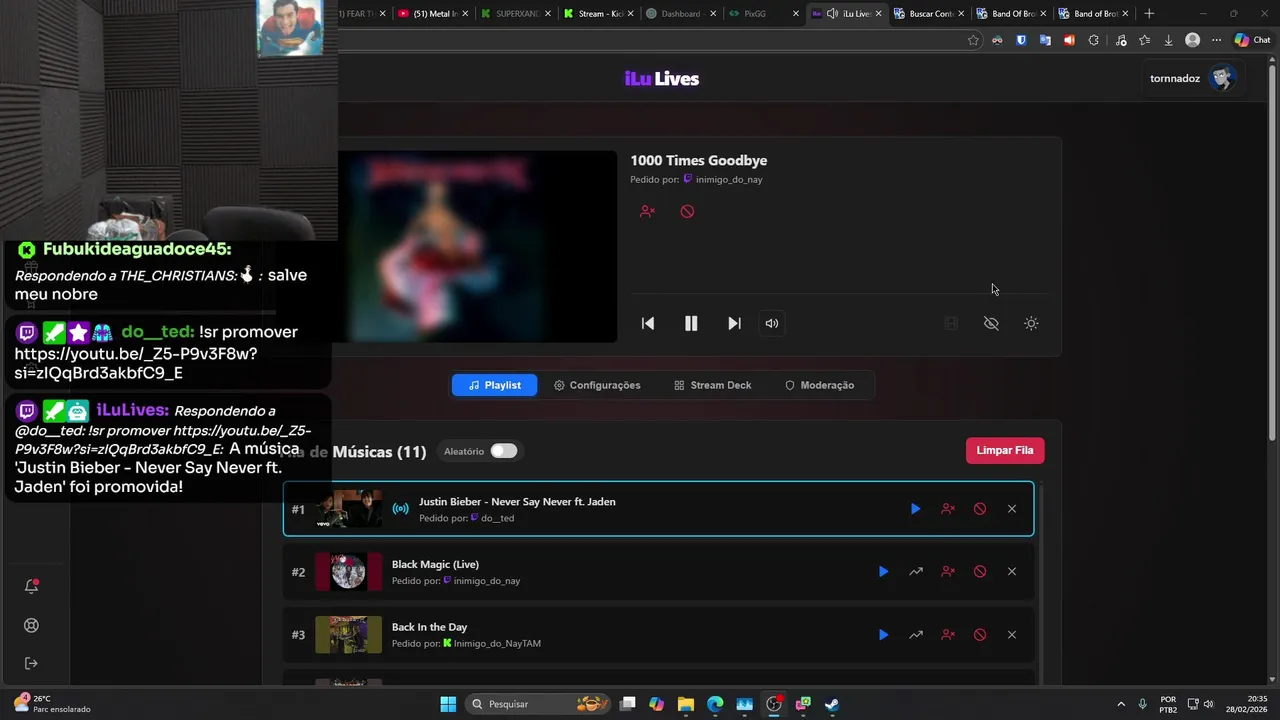This screenshot has width=1280, height=720.
Task: Remove Black Magic (Live) from the queue
Action: [x=1012, y=572]
